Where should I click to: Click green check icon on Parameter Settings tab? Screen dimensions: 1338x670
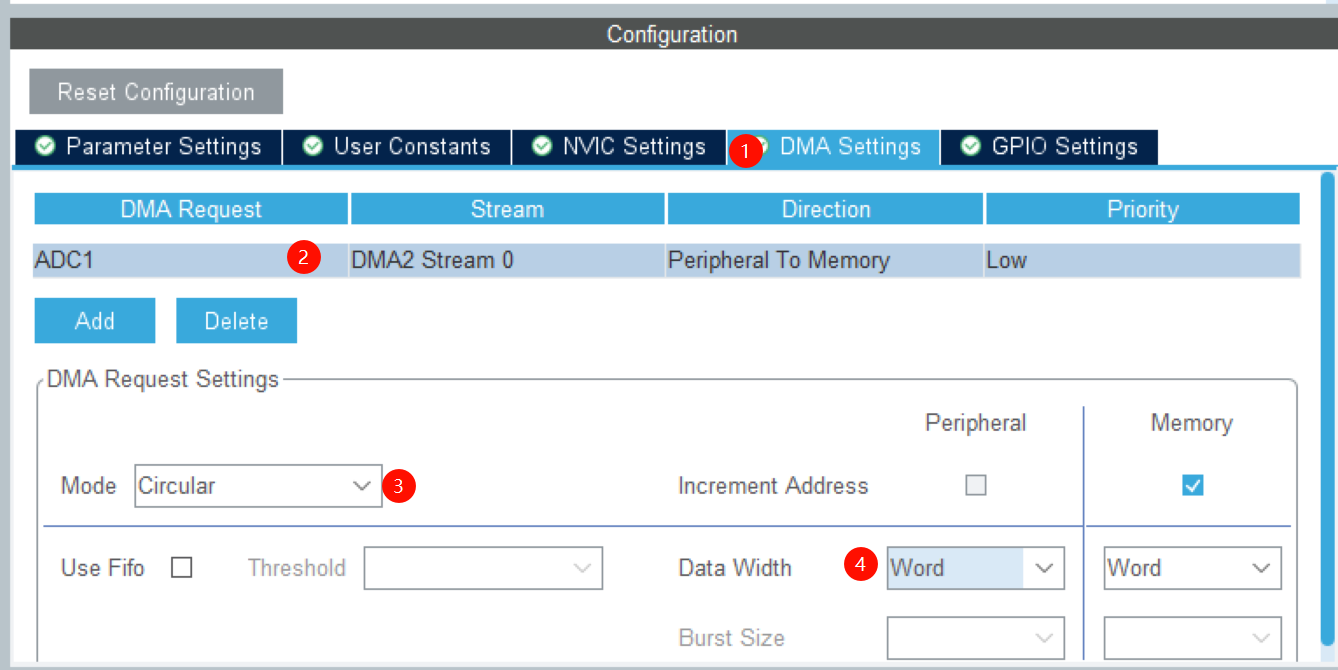click(44, 146)
